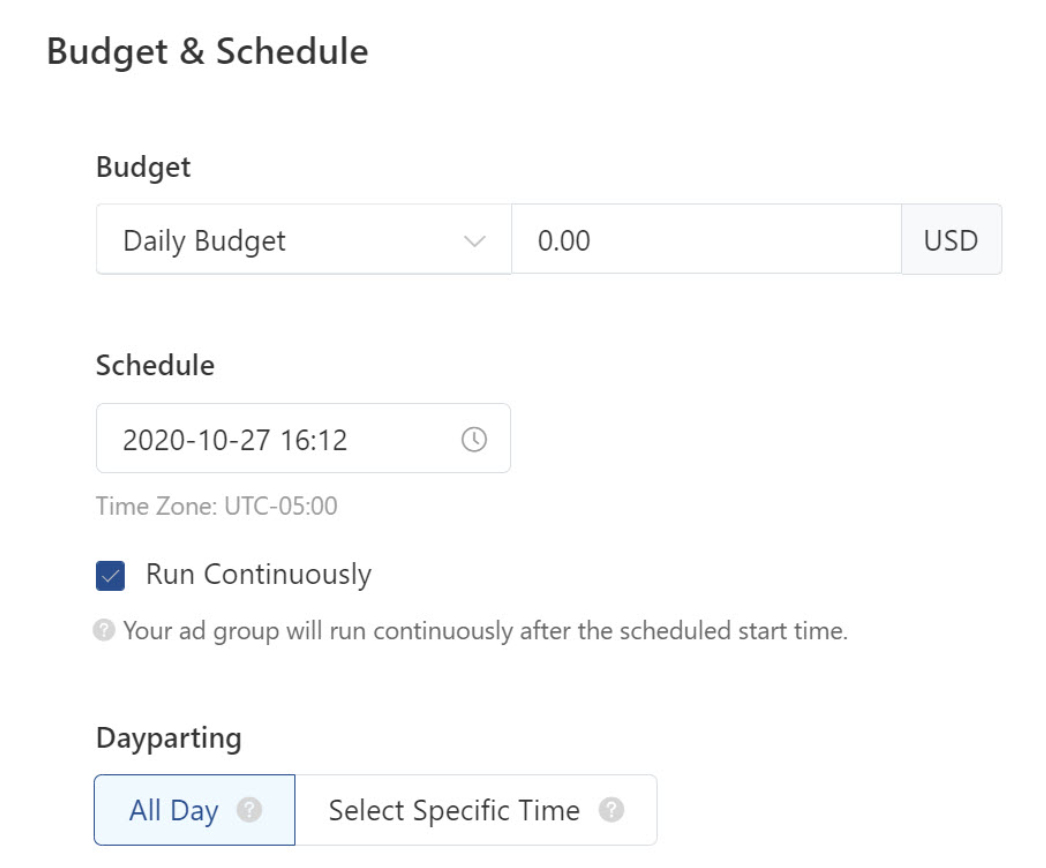The image size is (1046, 868).
Task: Toggle the Run Continuously checkbox
Action: tap(110, 576)
